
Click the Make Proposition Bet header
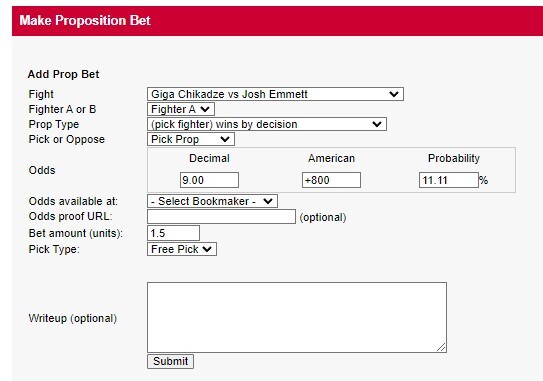tap(85, 20)
